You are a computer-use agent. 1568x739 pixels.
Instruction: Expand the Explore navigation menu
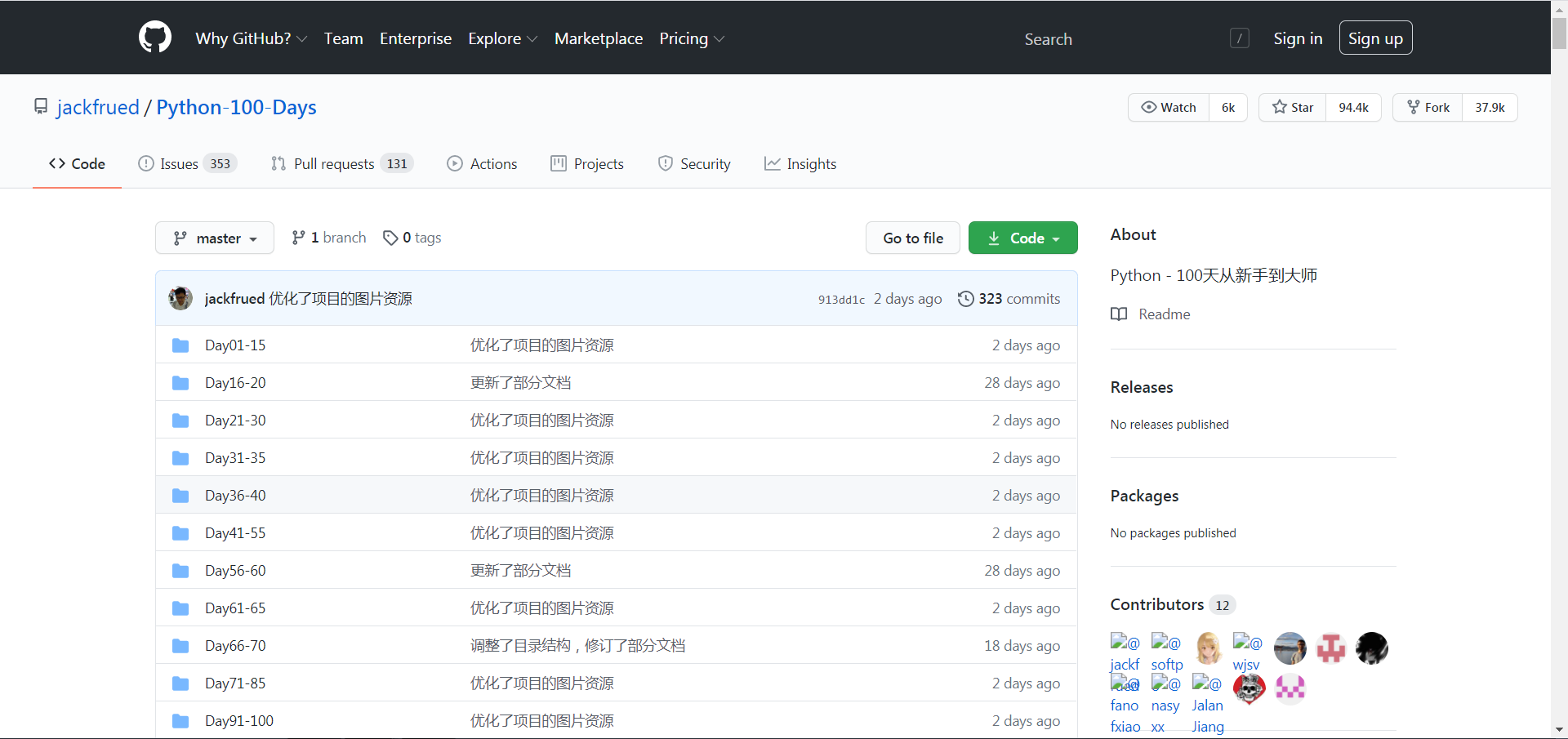click(x=503, y=38)
